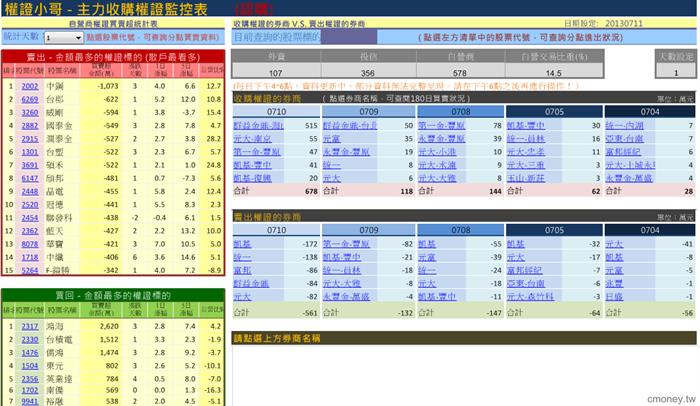Screen dimensions: 700x406
Task: Click 0709 selling broker 第一金-豐原 valued -82
Action: pyautogui.click(x=346, y=244)
